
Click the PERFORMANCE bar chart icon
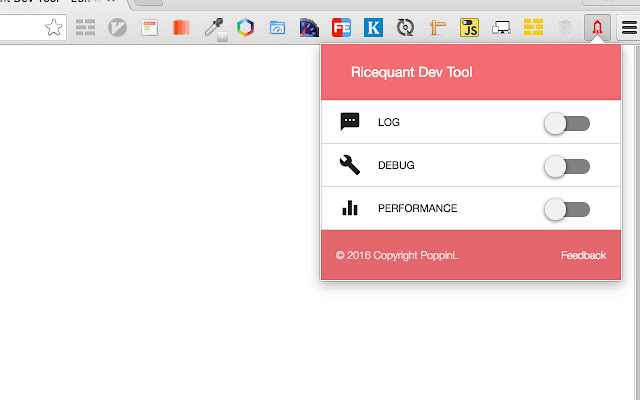(x=350, y=208)
